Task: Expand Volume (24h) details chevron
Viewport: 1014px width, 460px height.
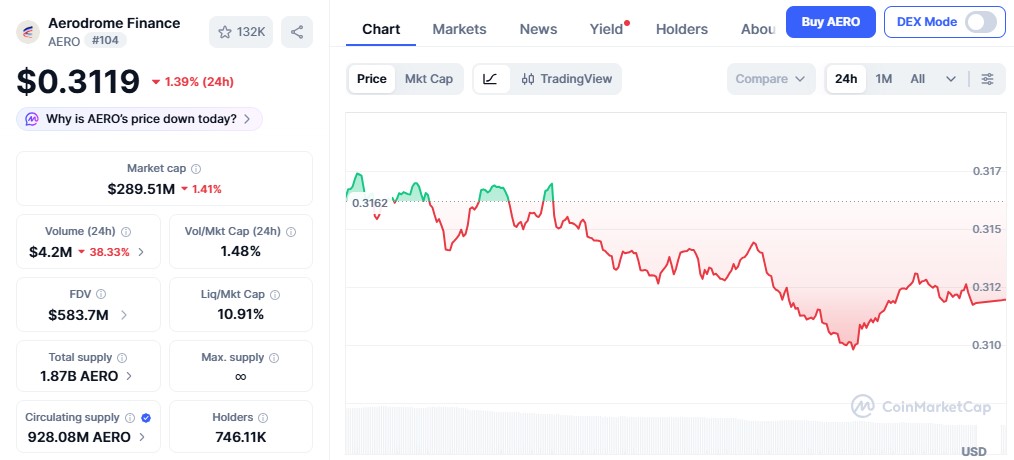Action: tap(141, 252)
